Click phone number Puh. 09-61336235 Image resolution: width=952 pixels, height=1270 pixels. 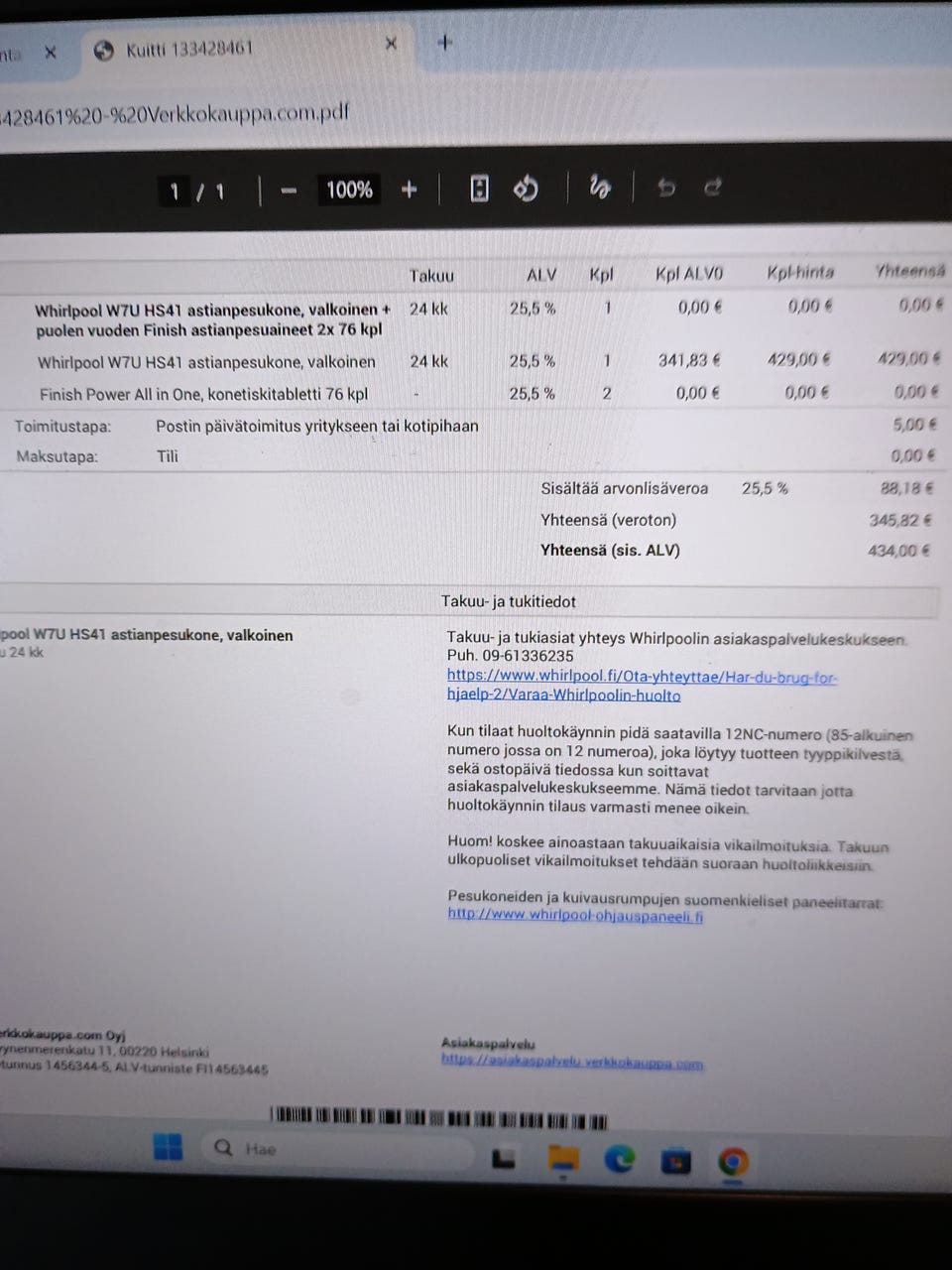[x=510, y=656]
